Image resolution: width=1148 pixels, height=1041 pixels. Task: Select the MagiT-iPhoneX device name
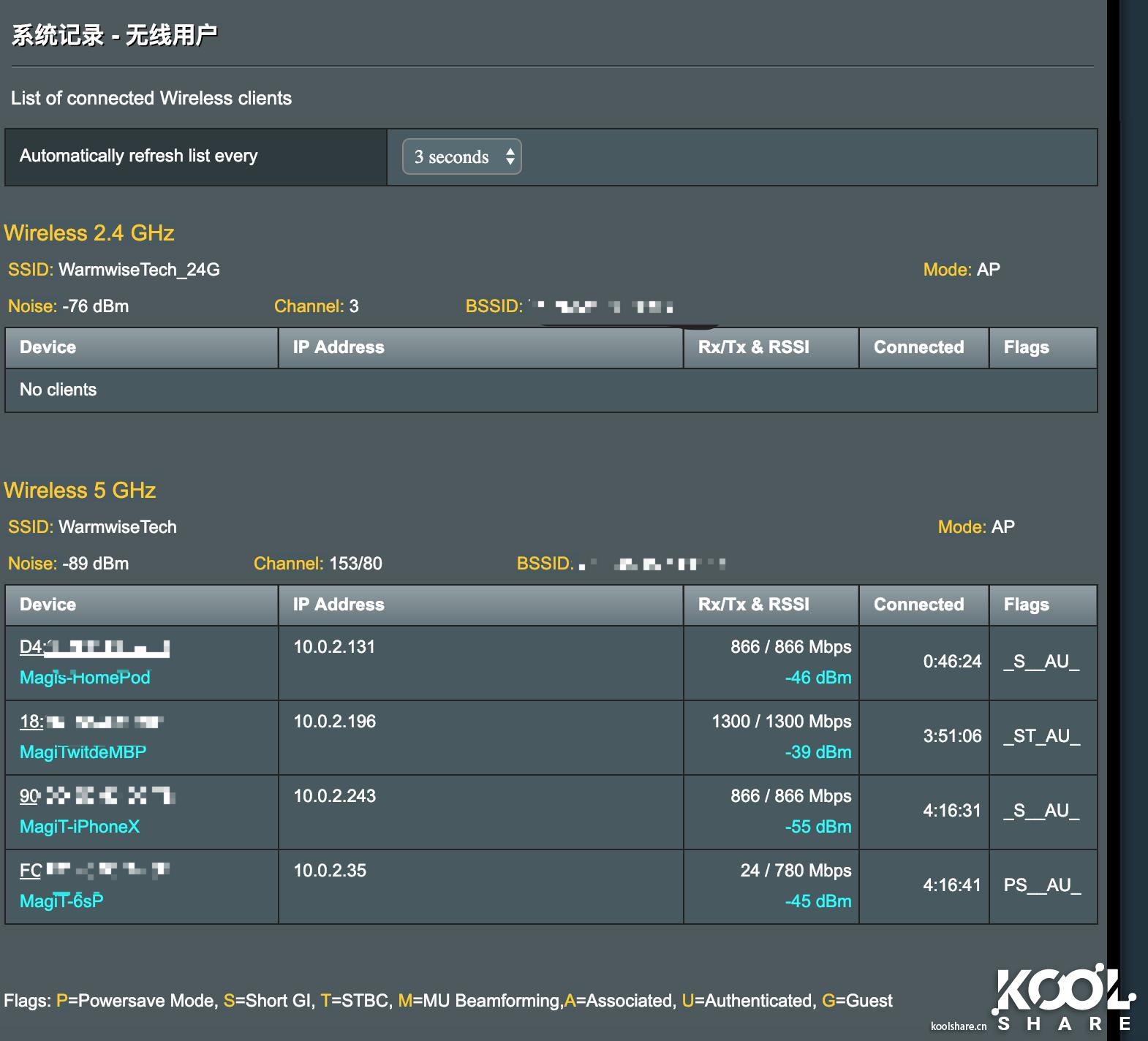click(x=80, y=827)
